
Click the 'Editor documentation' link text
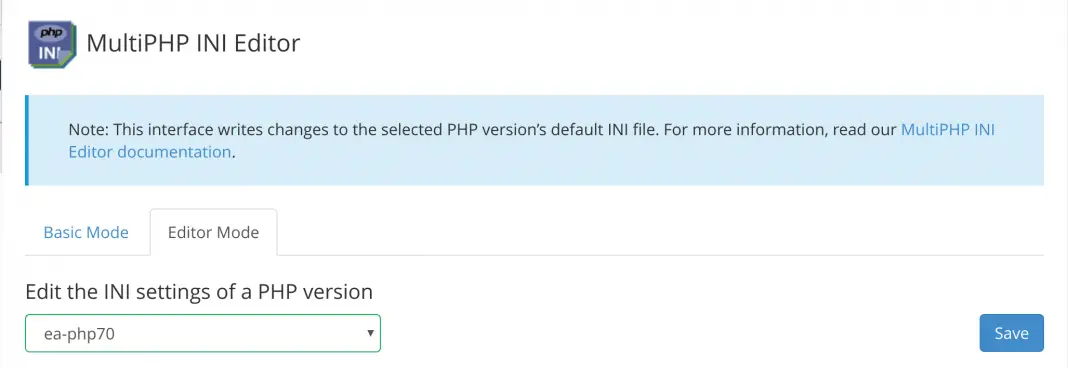(149, 152)
